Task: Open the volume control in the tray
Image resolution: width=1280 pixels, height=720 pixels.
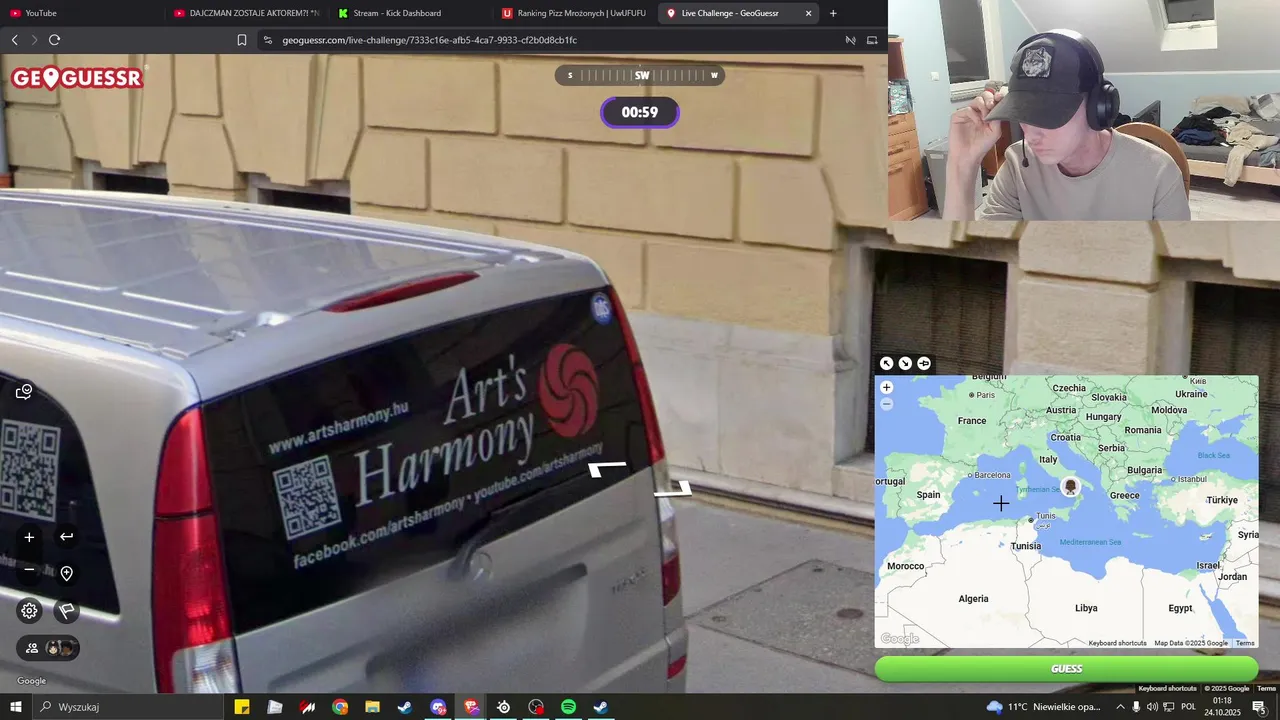Action: tap(1152, 707)
